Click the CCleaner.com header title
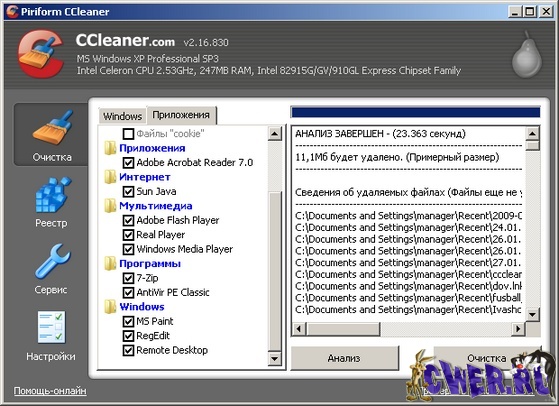Image resolution: width=559 pixels, height=406 pixels. pos(125,40)
